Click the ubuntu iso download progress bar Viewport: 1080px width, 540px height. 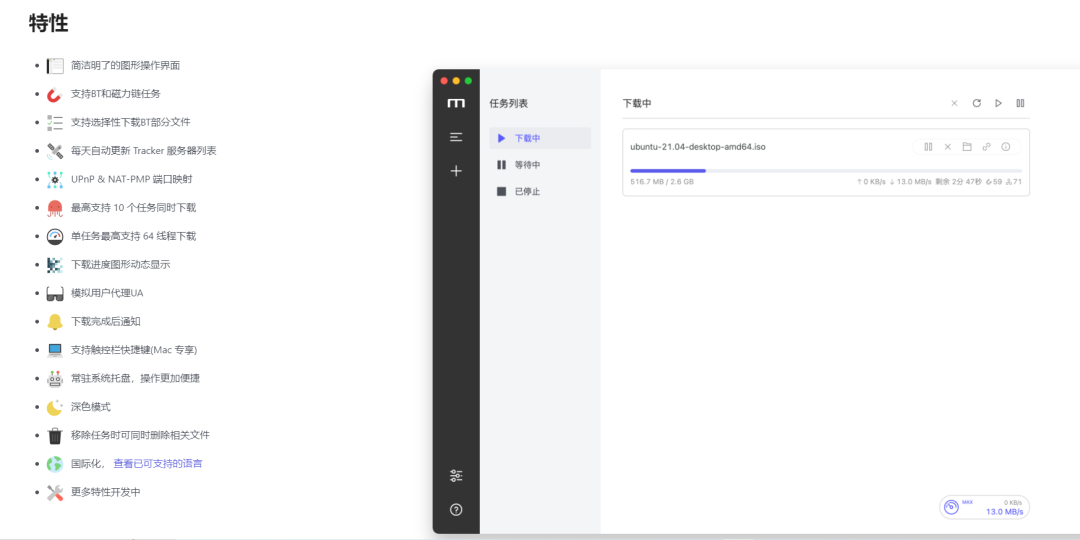826,170
